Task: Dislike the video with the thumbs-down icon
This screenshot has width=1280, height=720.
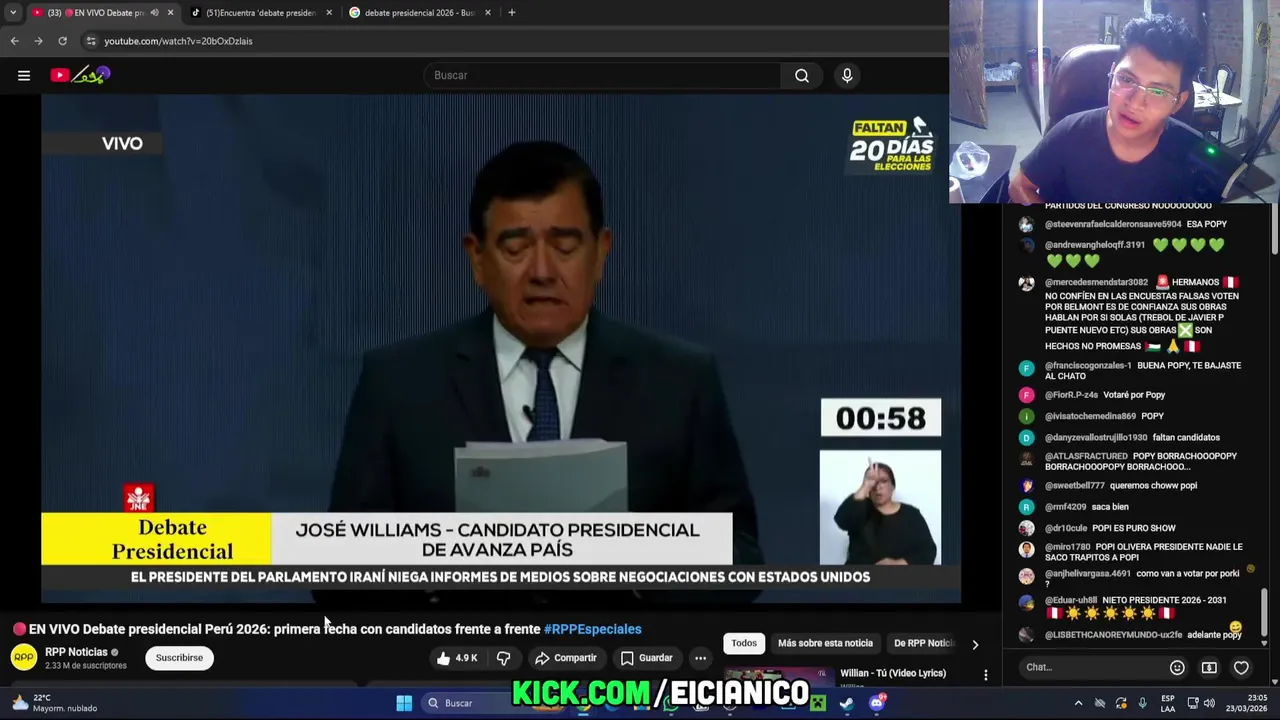Action: coord(504,658)
